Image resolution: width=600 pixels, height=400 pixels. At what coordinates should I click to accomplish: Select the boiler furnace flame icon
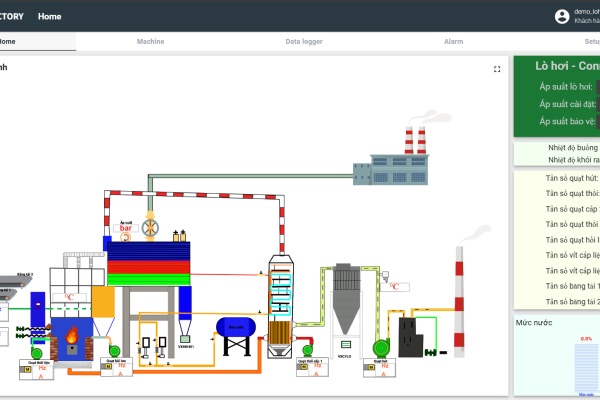tap(72, 343)
